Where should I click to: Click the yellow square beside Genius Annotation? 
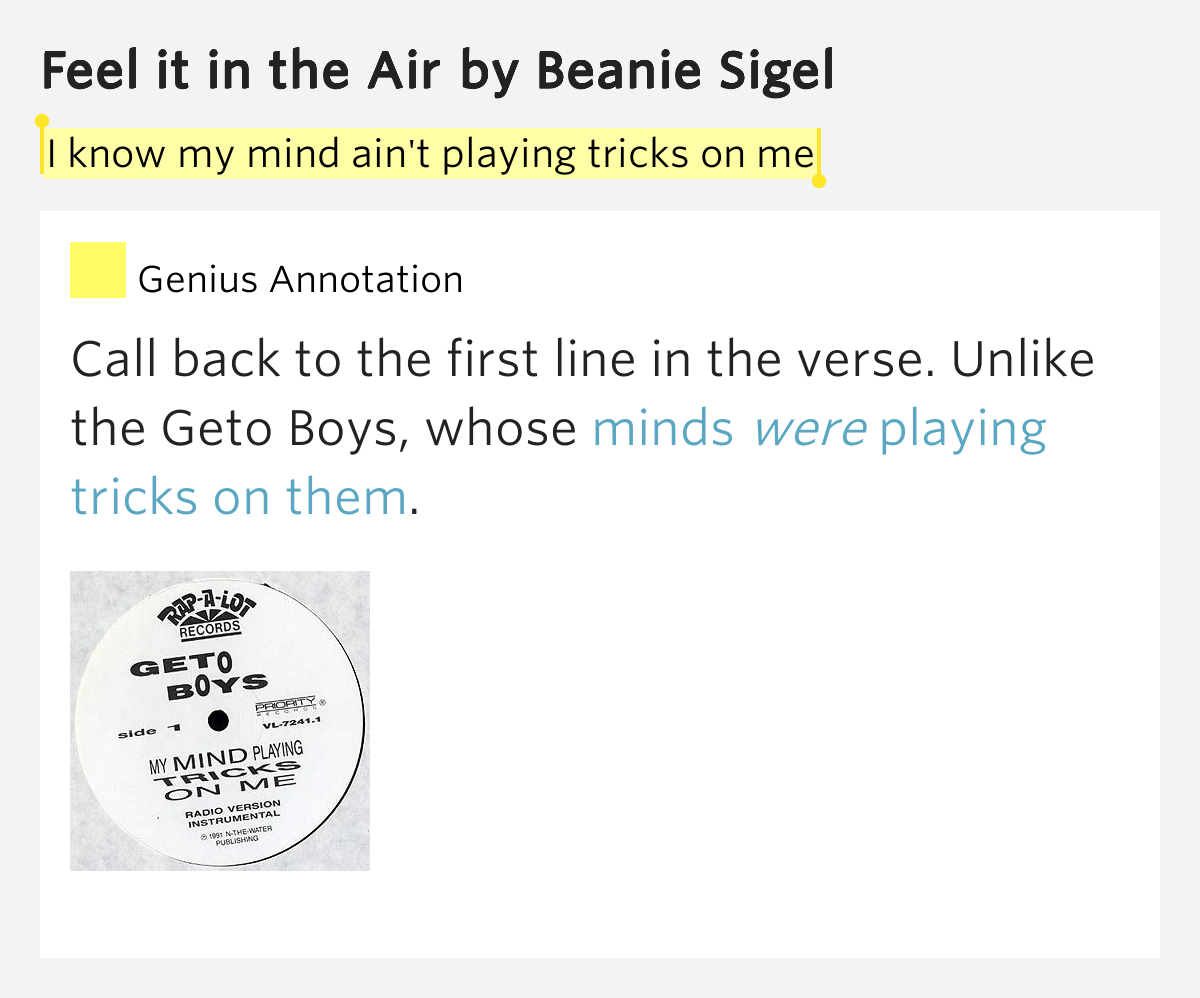pos(97,270)
